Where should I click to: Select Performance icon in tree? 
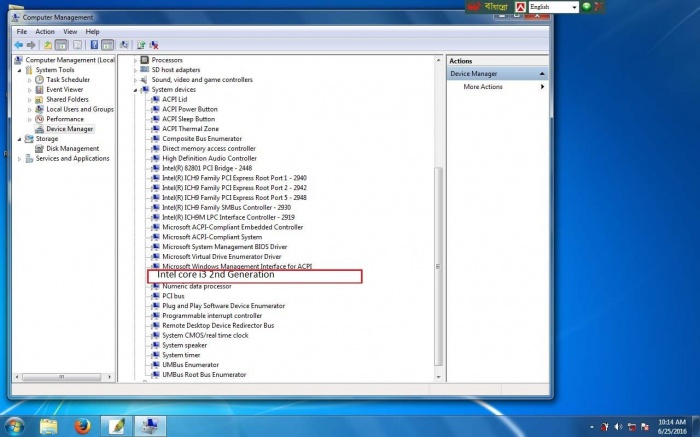tap(39, 119)
